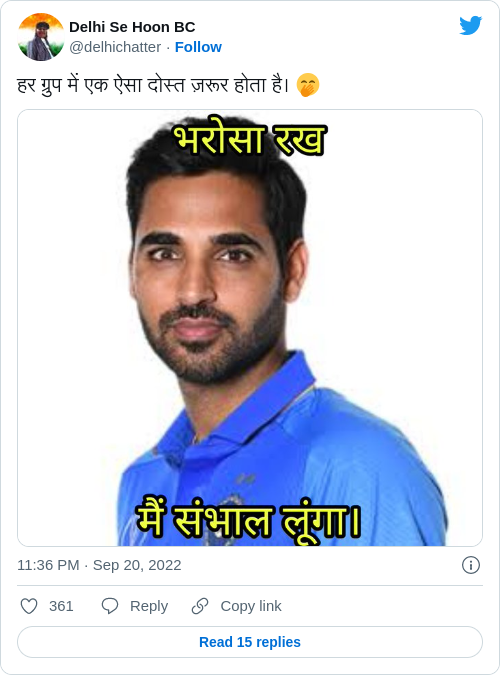Open the Delhi Se Hoon BC display name
This screenshot has height=675, width=500.
132,27
